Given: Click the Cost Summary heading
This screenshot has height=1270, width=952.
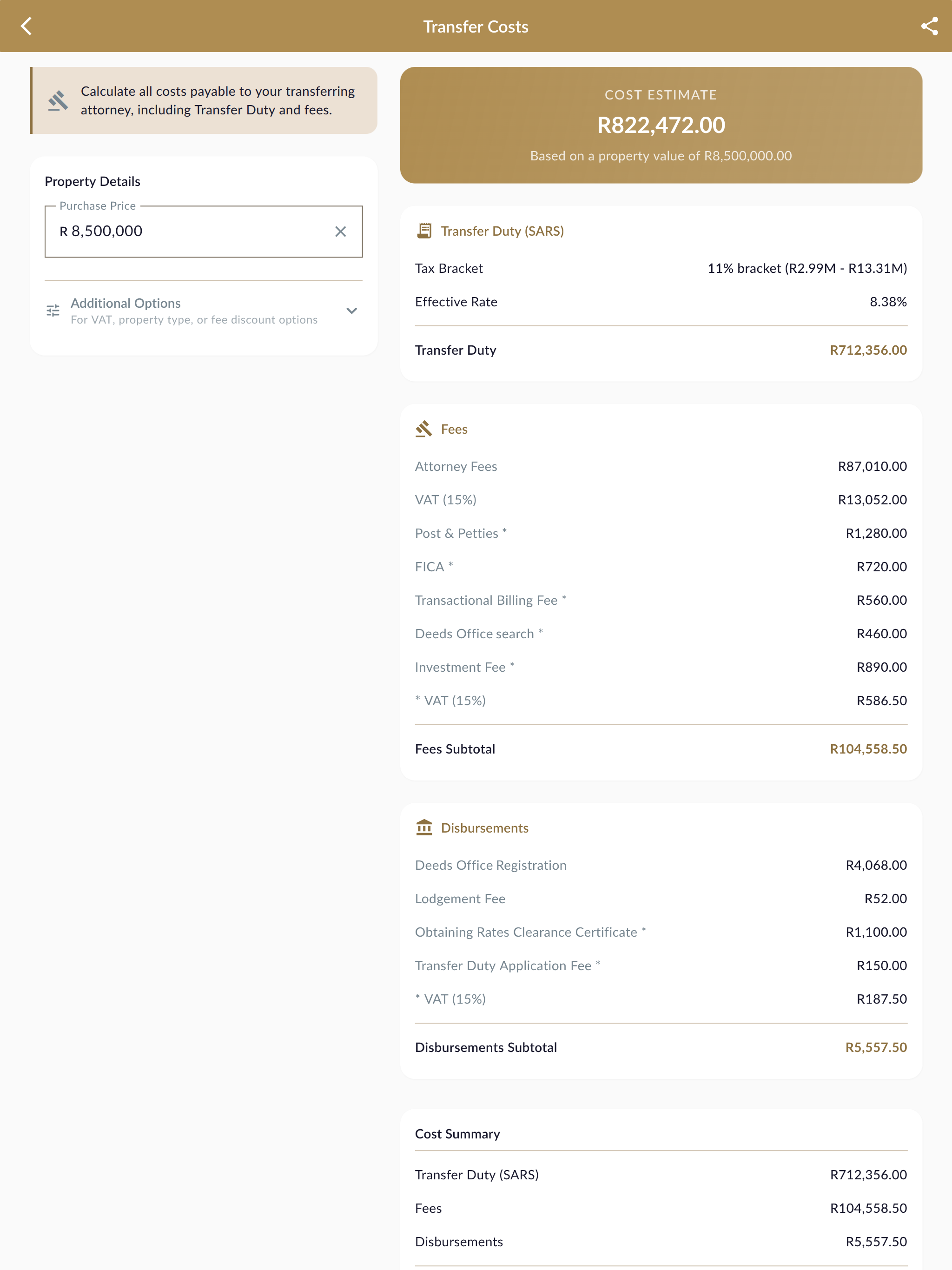Looking at the screenshot, I should tap(457, 1134).
